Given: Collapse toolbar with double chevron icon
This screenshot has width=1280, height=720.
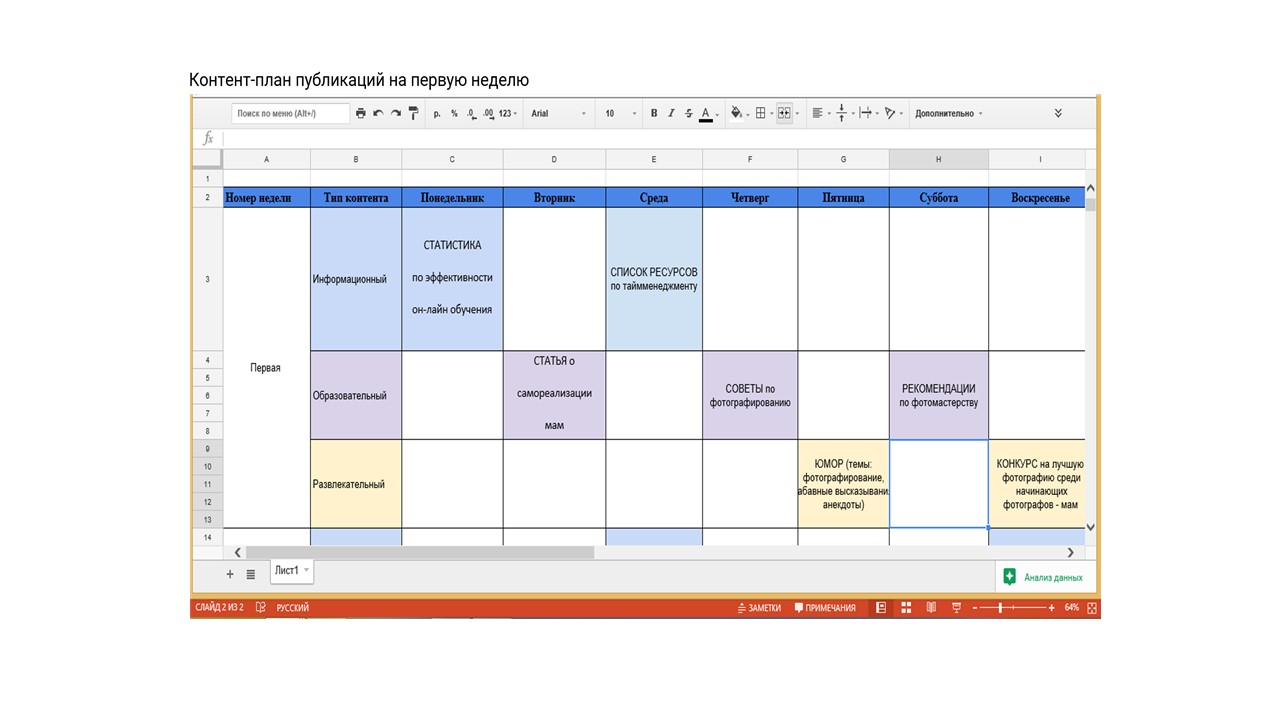Looking at the screenshot, I should (x=1058, y=113).
